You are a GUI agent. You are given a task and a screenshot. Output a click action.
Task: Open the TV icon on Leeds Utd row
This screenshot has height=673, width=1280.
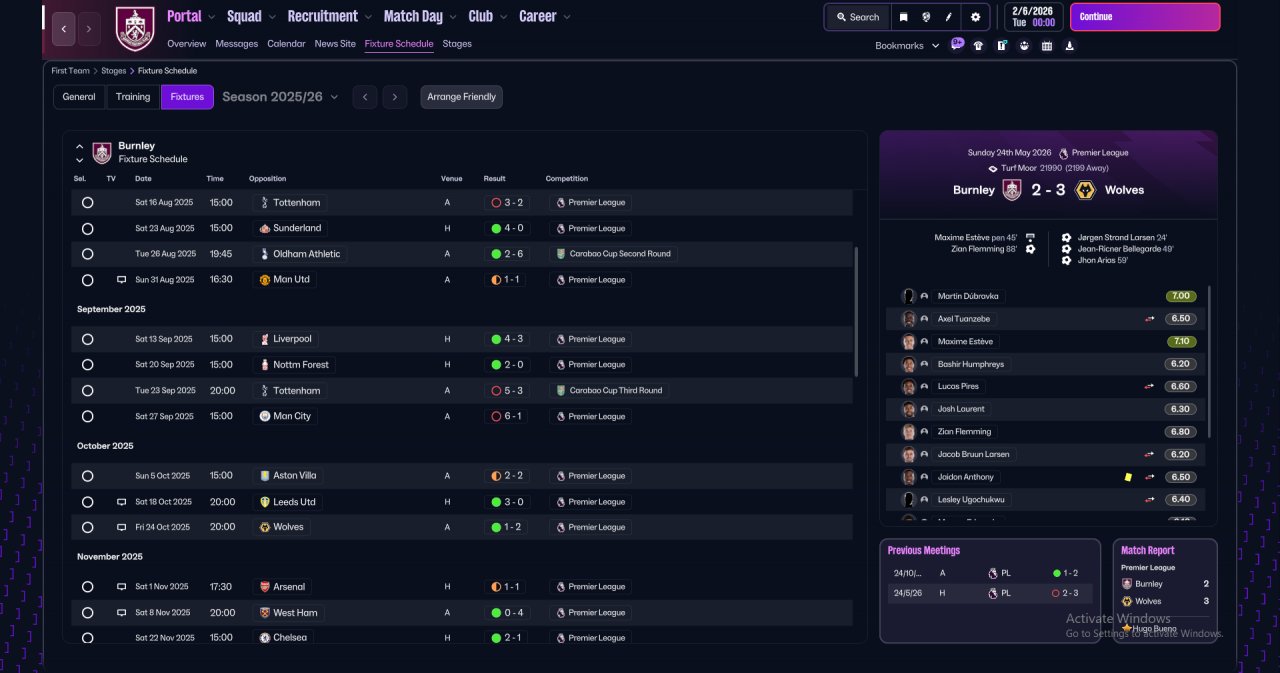122,502
